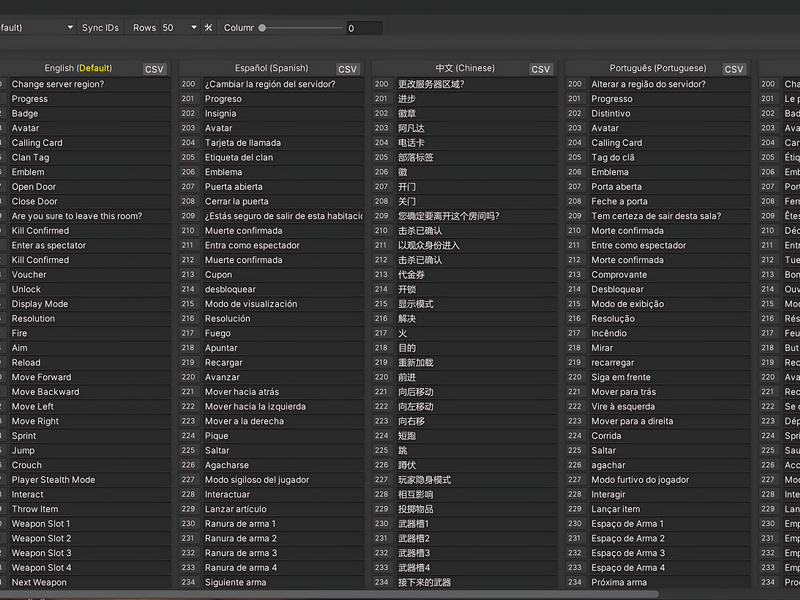Click the Portuguese 'Tag do clã' cell
800x600 pixels.
(x=670, y=158)
